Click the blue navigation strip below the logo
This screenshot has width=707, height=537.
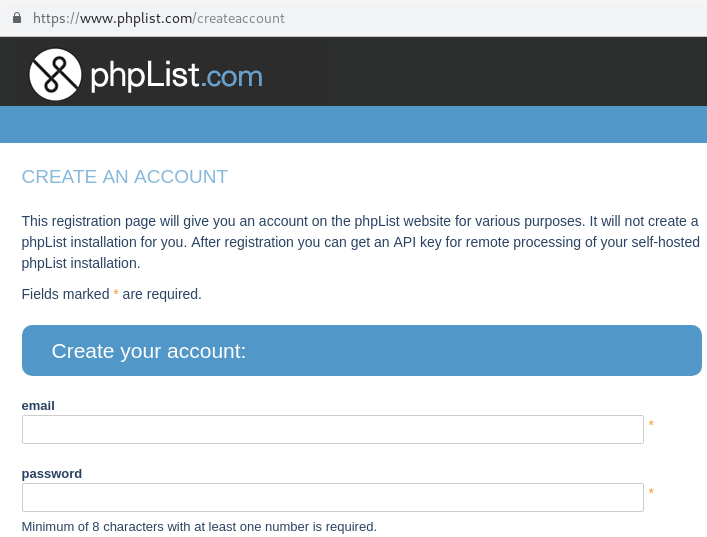[353, 125]
